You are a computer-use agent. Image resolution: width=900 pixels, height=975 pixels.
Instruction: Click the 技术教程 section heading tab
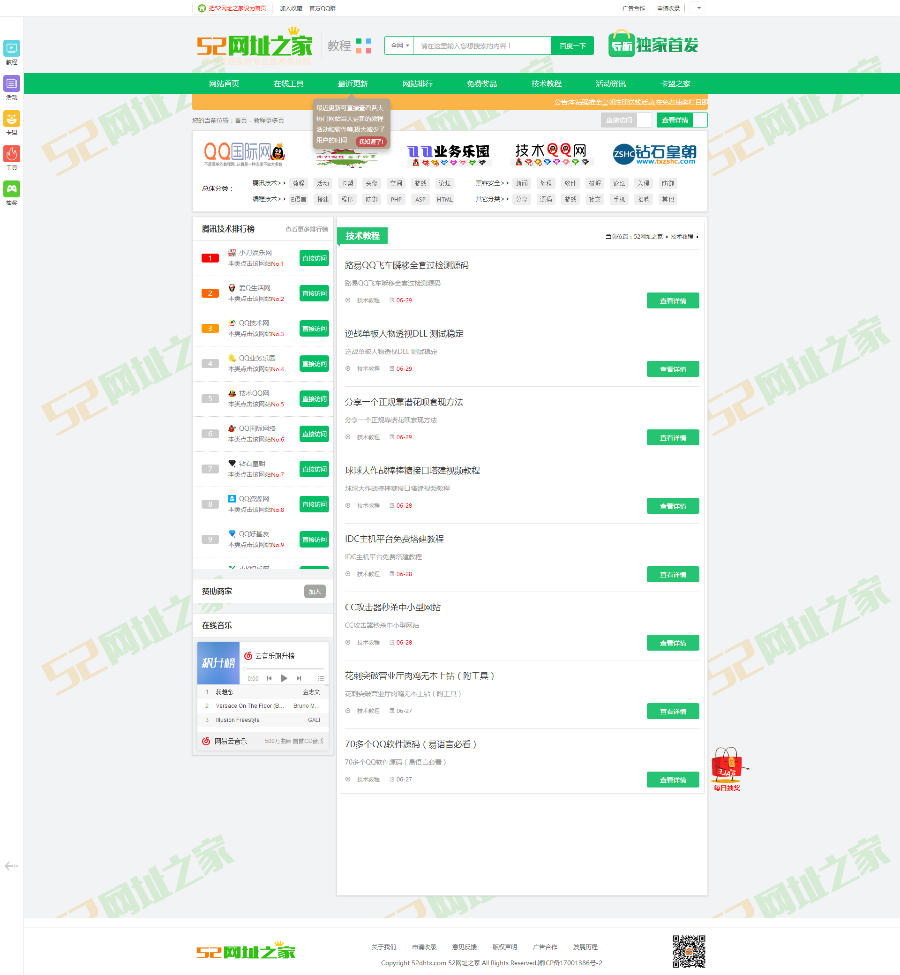[x=363, y=236]
